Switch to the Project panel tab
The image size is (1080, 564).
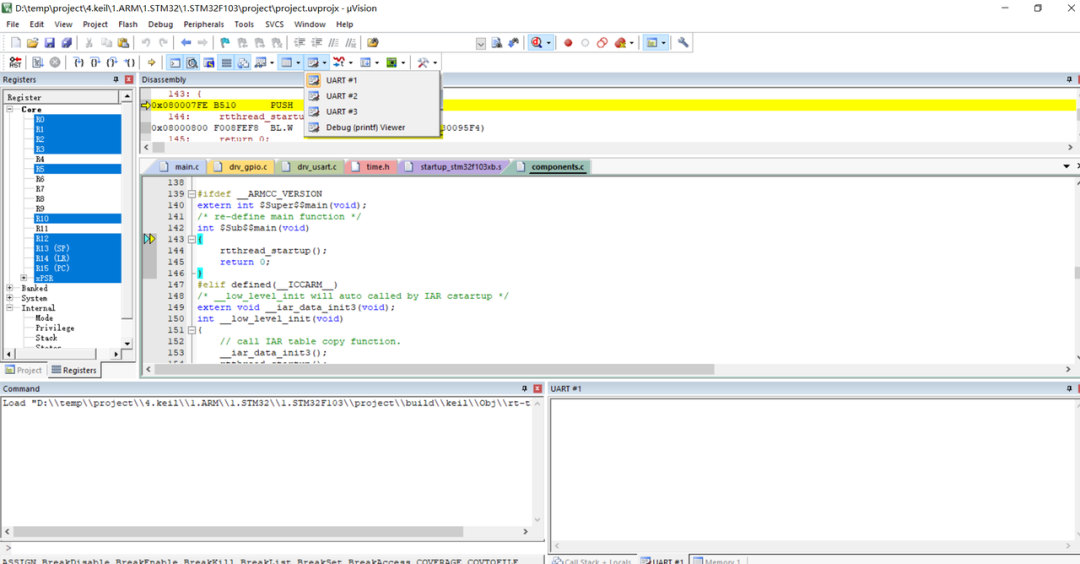pyautogui.click(x=24, y=370)
